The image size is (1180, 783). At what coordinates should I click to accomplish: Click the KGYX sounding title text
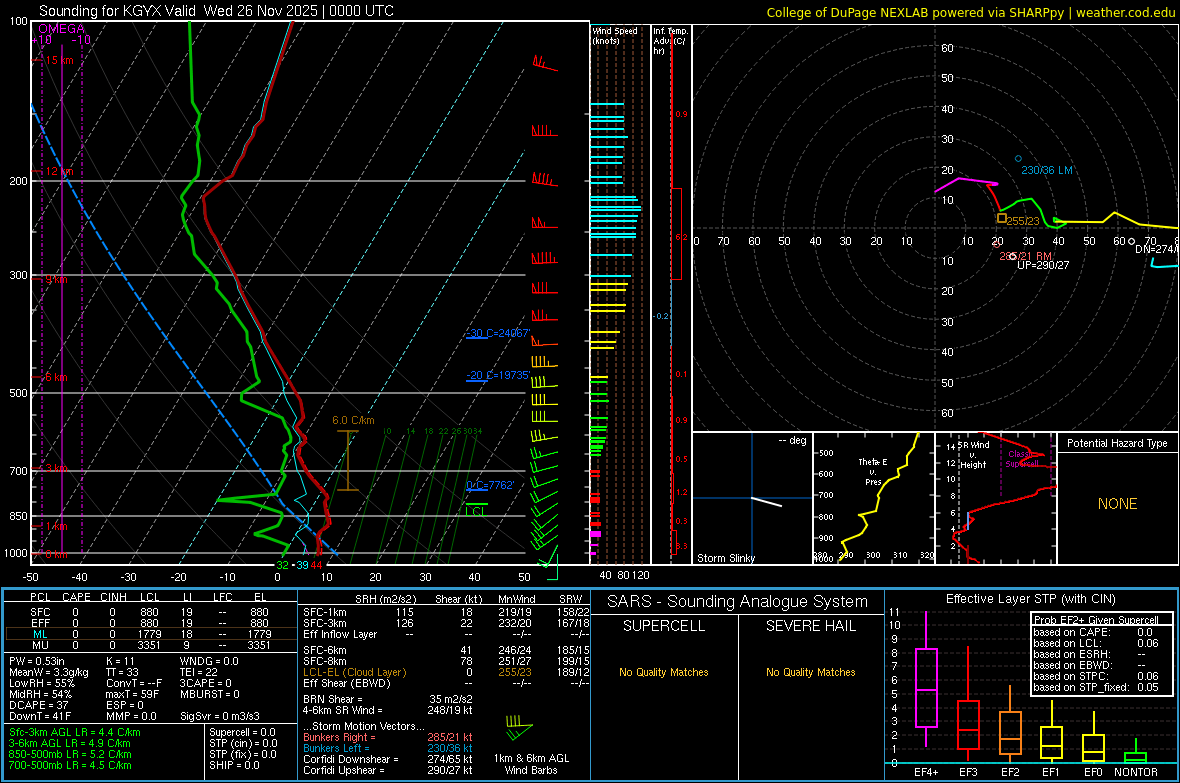pyautogui.click(x=216, y=11)
